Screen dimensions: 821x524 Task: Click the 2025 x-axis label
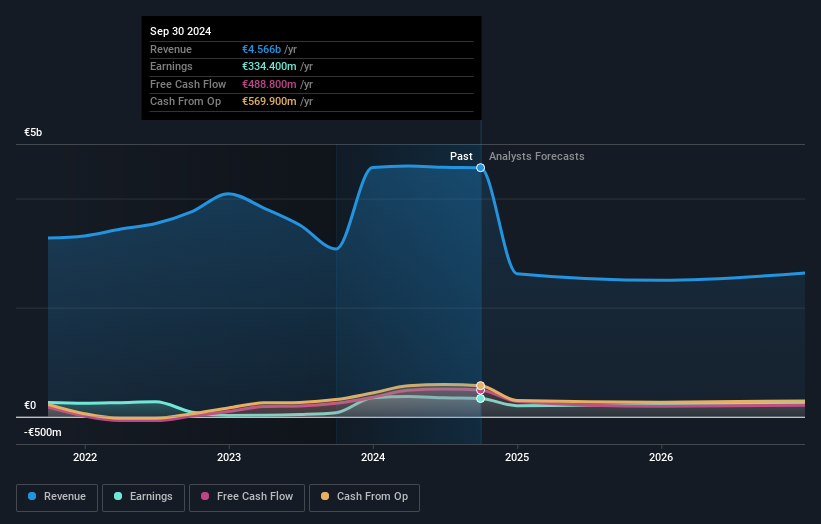click(517, 457)
